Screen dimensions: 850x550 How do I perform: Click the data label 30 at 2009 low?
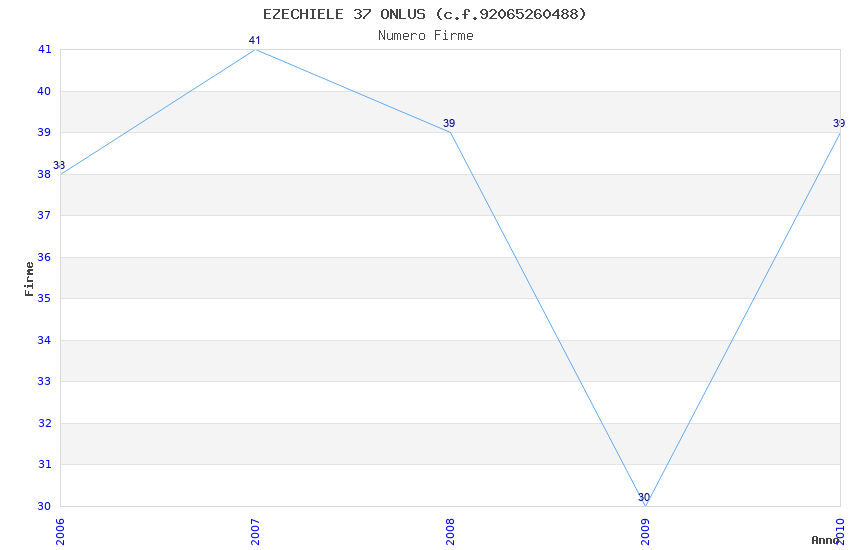tap(643, 497)
